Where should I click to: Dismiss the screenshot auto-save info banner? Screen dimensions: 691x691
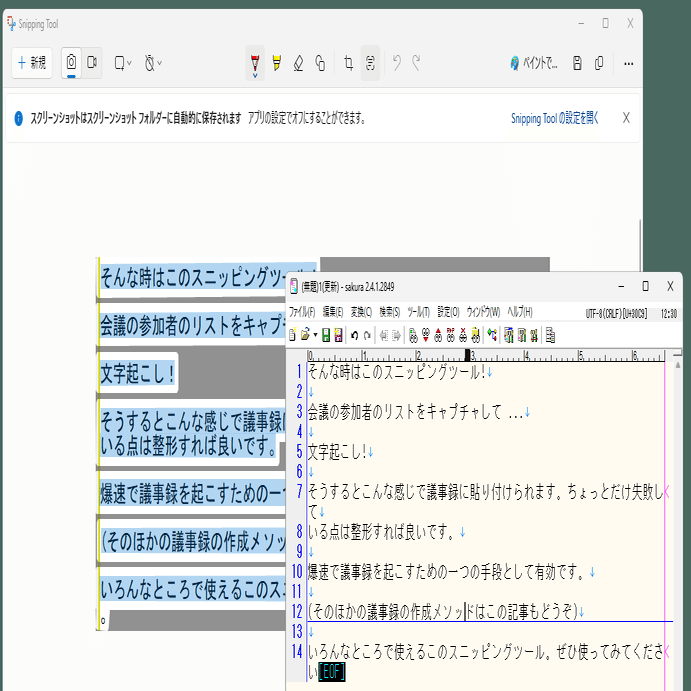(x=626, y=118)
